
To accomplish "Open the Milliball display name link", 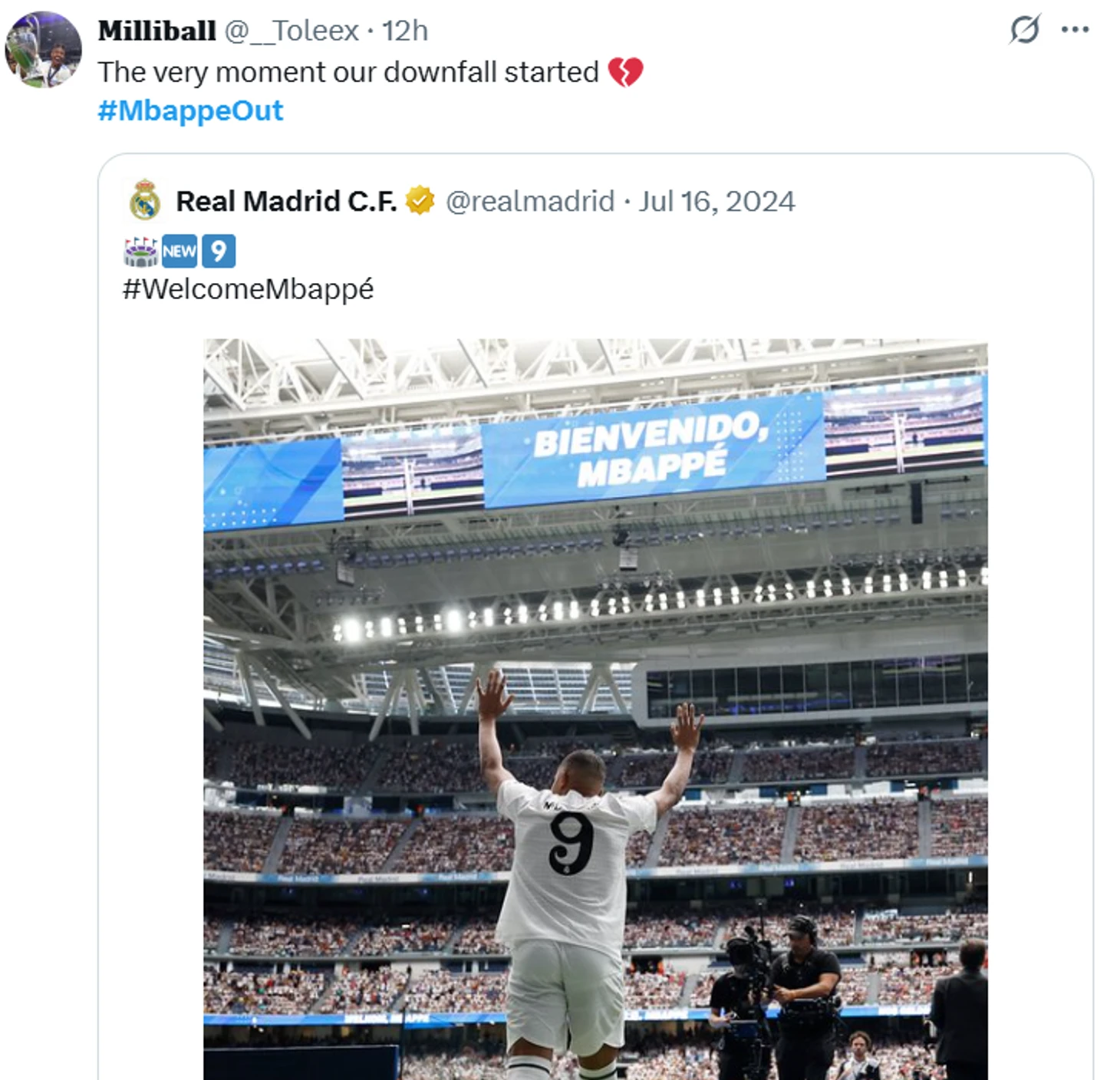I will [156, 31].
